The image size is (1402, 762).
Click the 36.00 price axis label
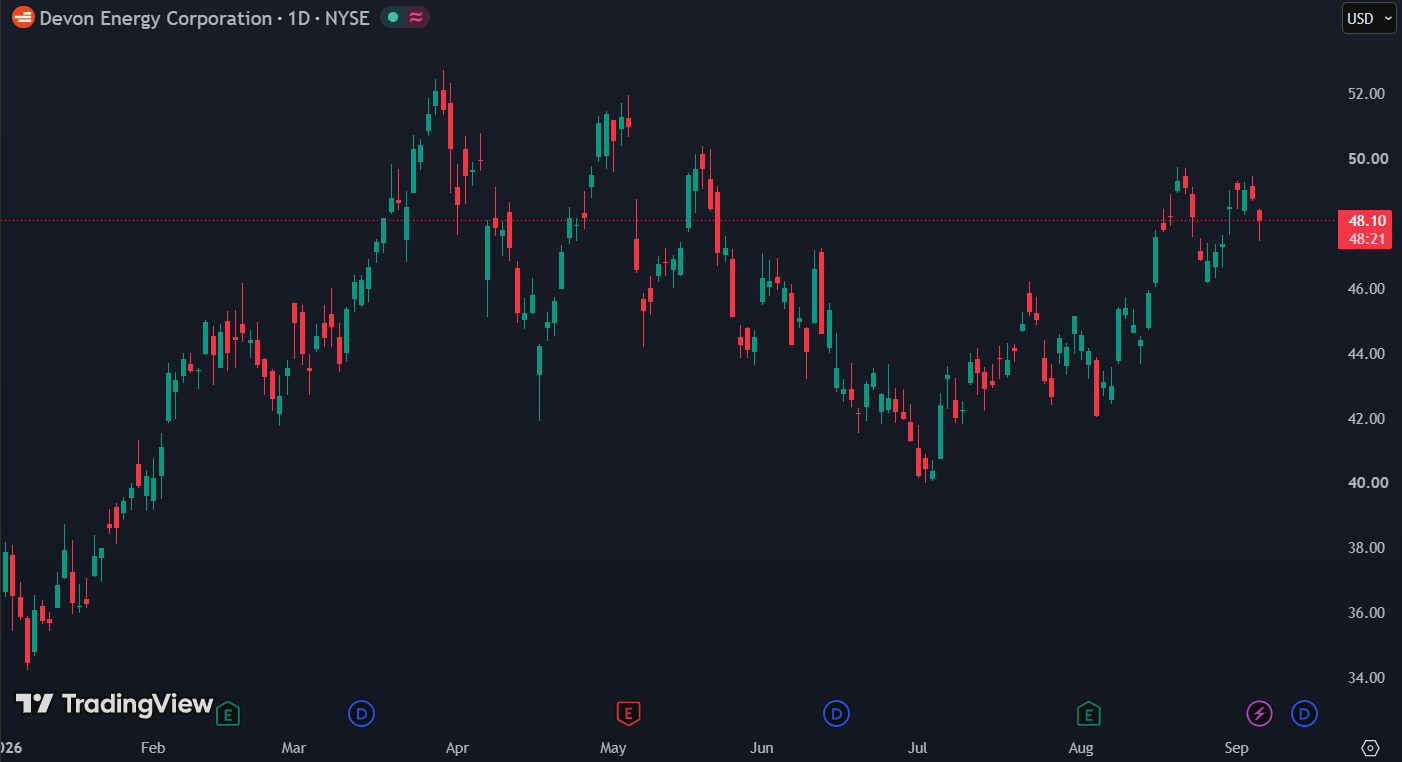coord(1366,613)
